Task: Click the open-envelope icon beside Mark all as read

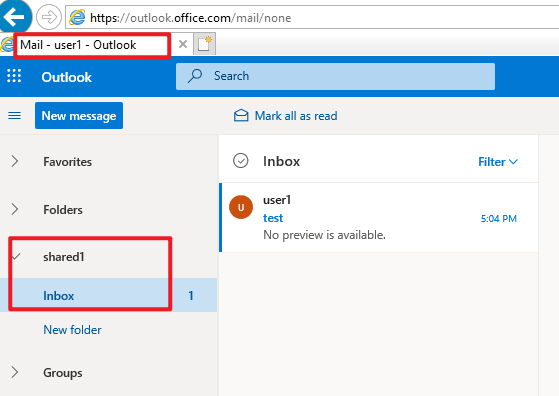Action: [x=241, y=115]
